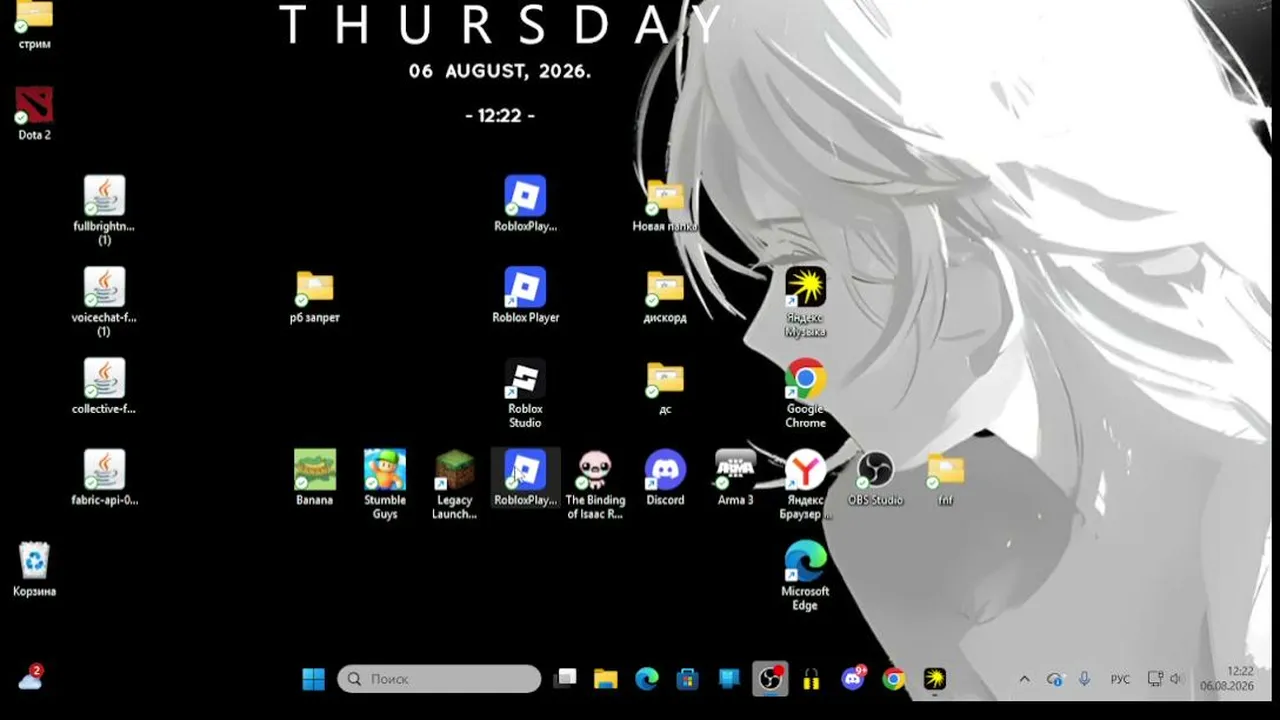Open Discord from the taskbar
The image size is (1280, 720).
853,679
